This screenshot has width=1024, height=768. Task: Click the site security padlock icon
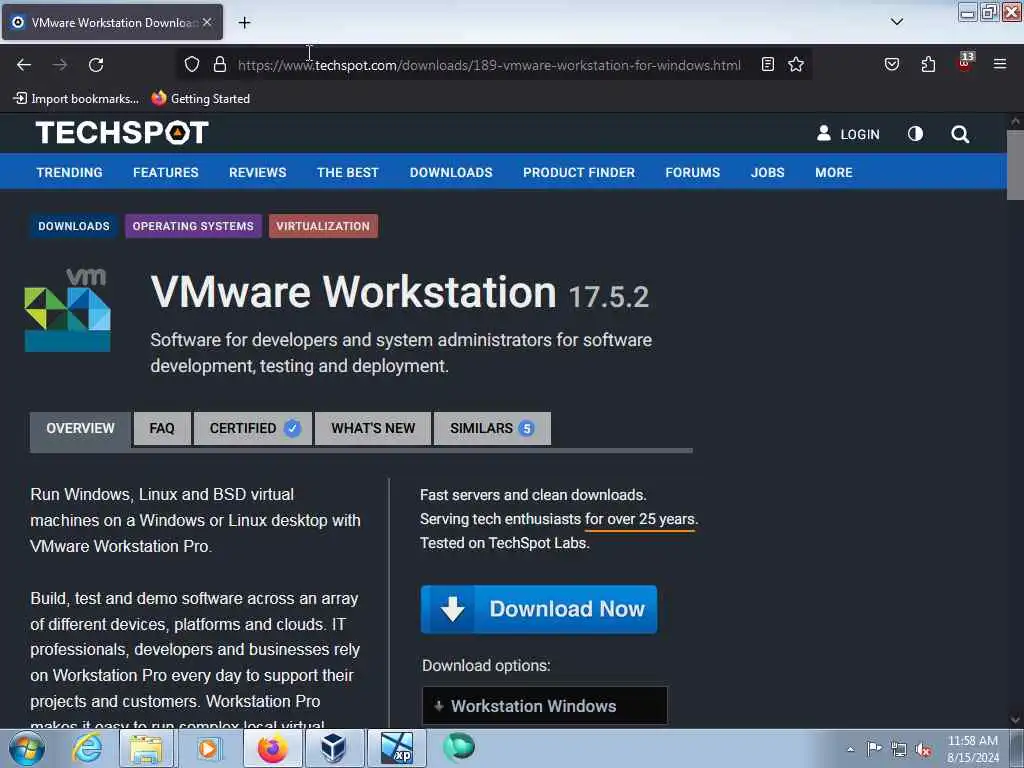tap(220, 64)
